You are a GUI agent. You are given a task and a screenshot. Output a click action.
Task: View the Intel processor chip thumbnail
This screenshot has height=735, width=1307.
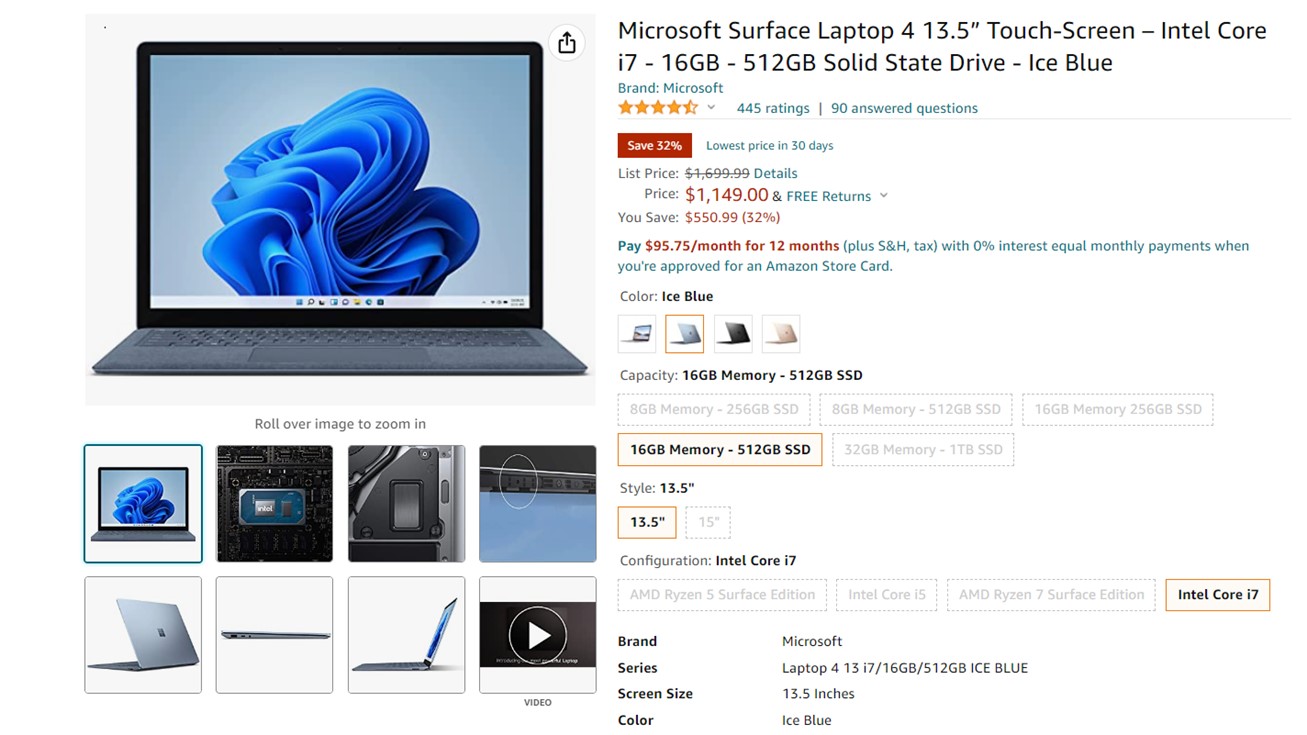click(x=275, y=504)
